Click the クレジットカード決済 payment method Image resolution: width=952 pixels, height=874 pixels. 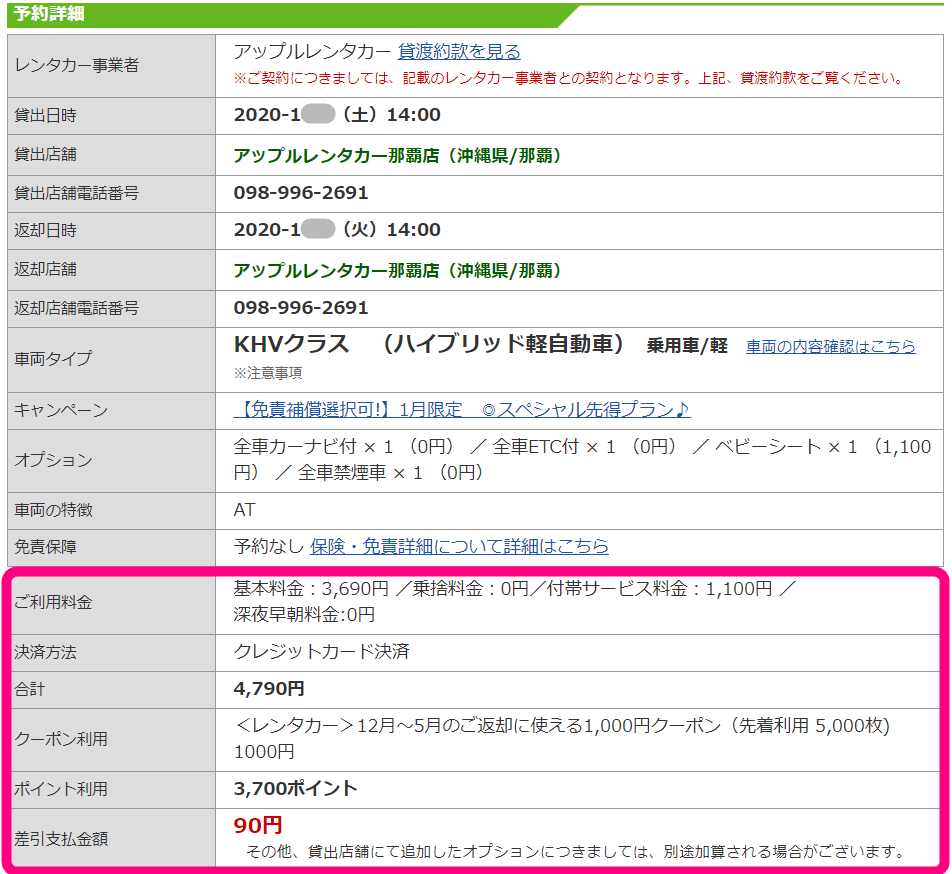point(322,651)
